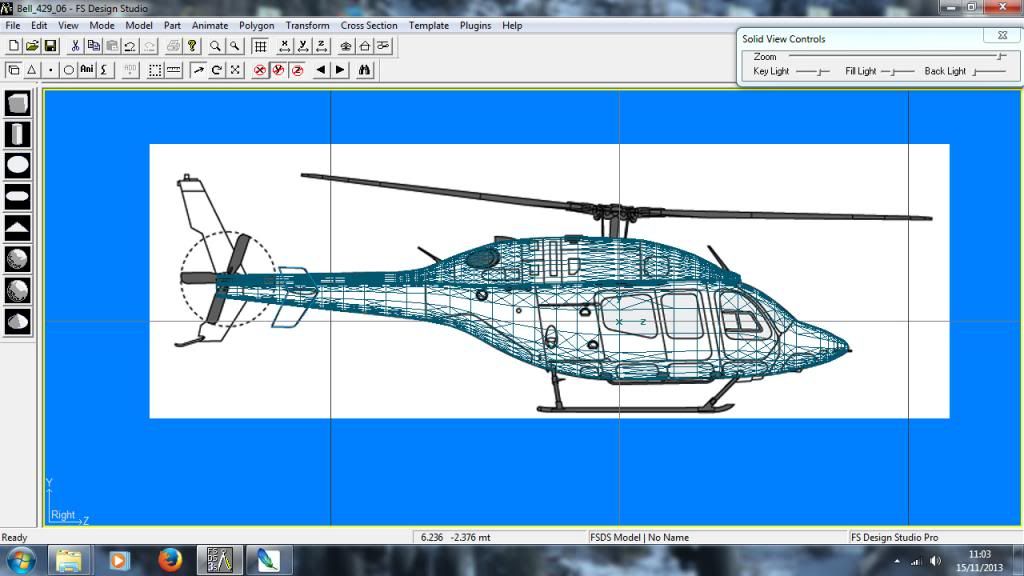
Task: Open the Transform menu
Action: [307, 25]
